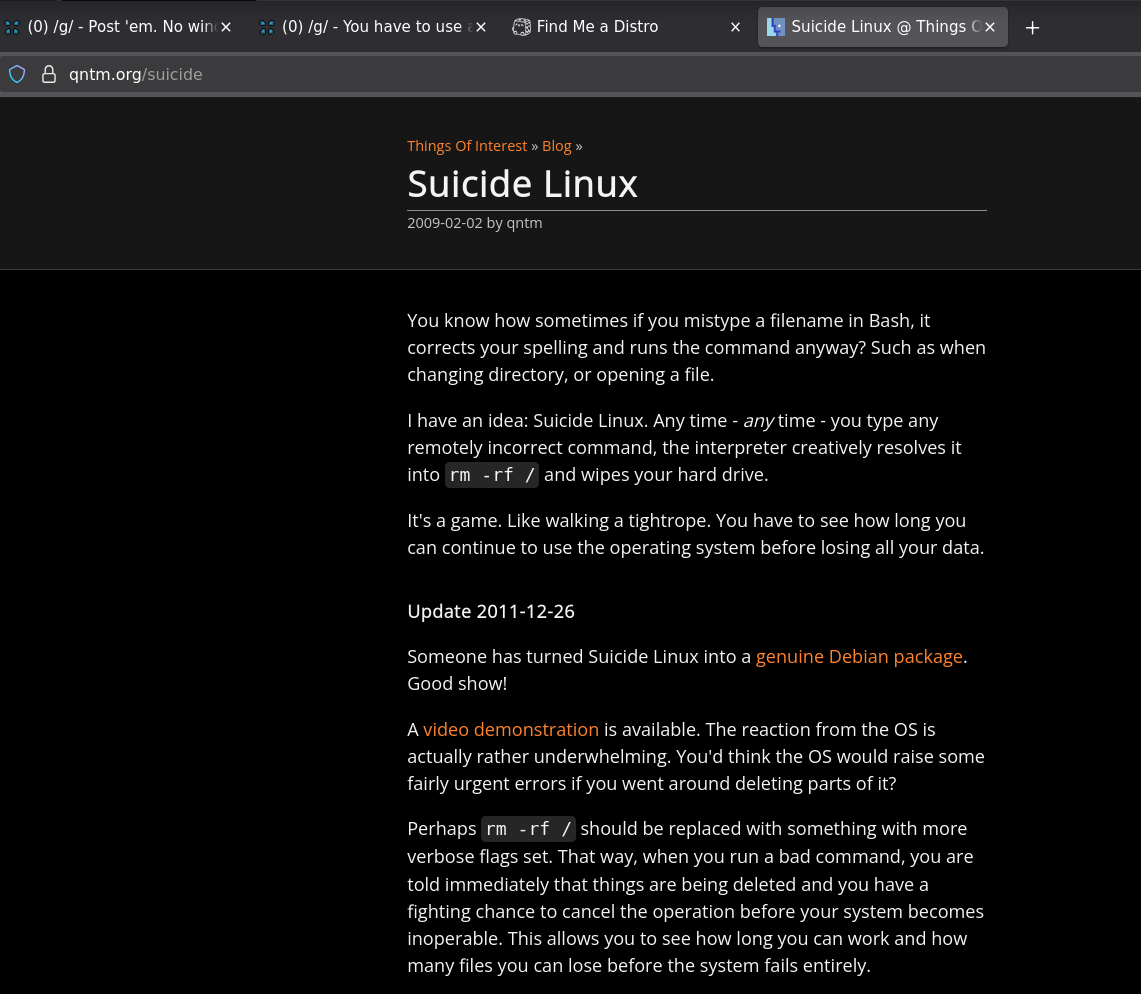Open the video demonstration link

point(511,729)
